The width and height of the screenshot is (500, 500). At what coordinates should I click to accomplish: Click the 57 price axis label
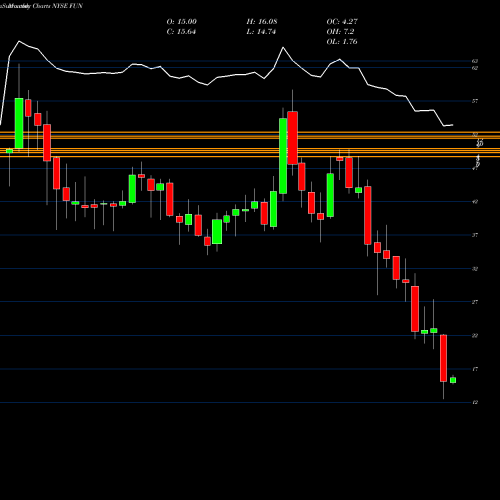click(x=475, y=101)
